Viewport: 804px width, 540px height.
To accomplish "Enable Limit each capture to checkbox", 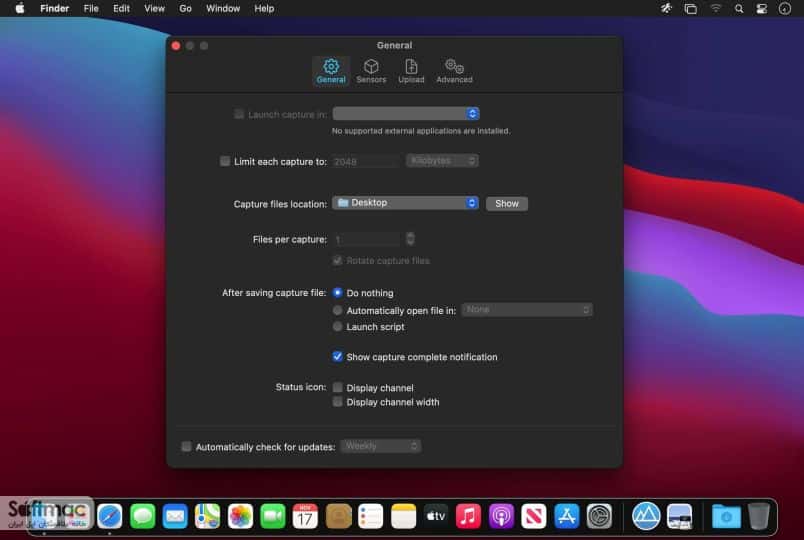I will [x=225, y=161].
